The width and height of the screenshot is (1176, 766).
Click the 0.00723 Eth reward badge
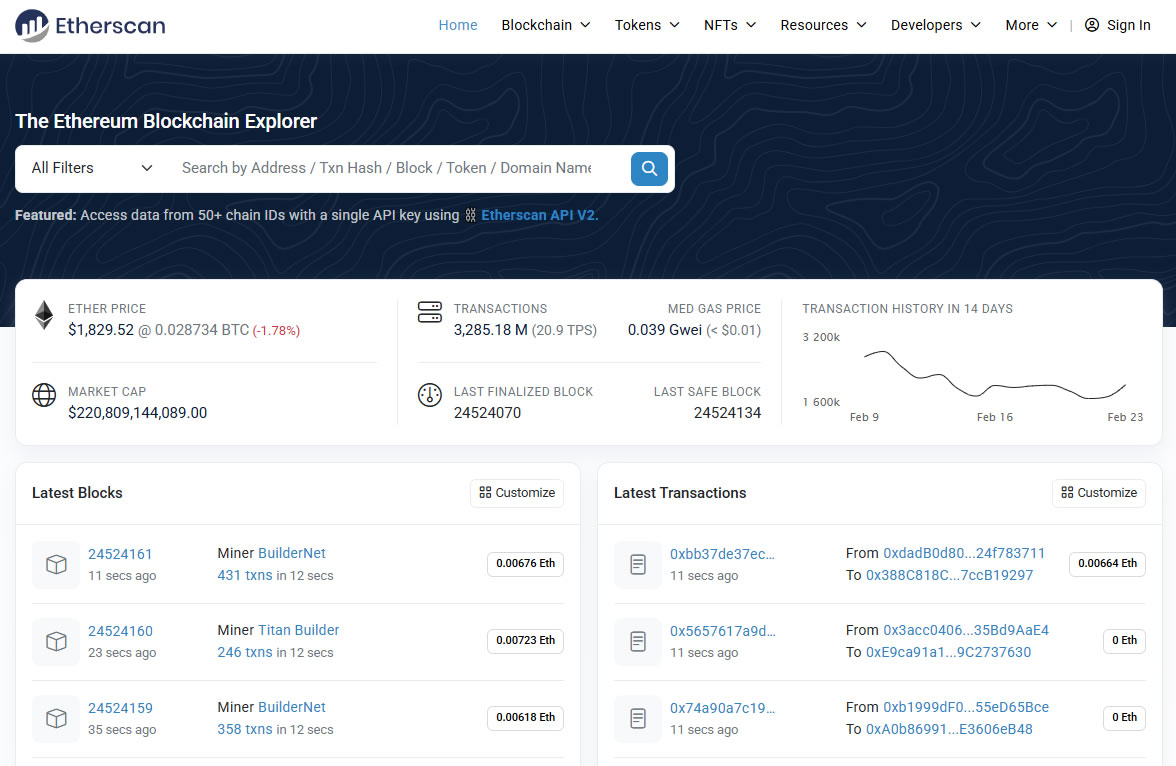click(x=525, y=641)
